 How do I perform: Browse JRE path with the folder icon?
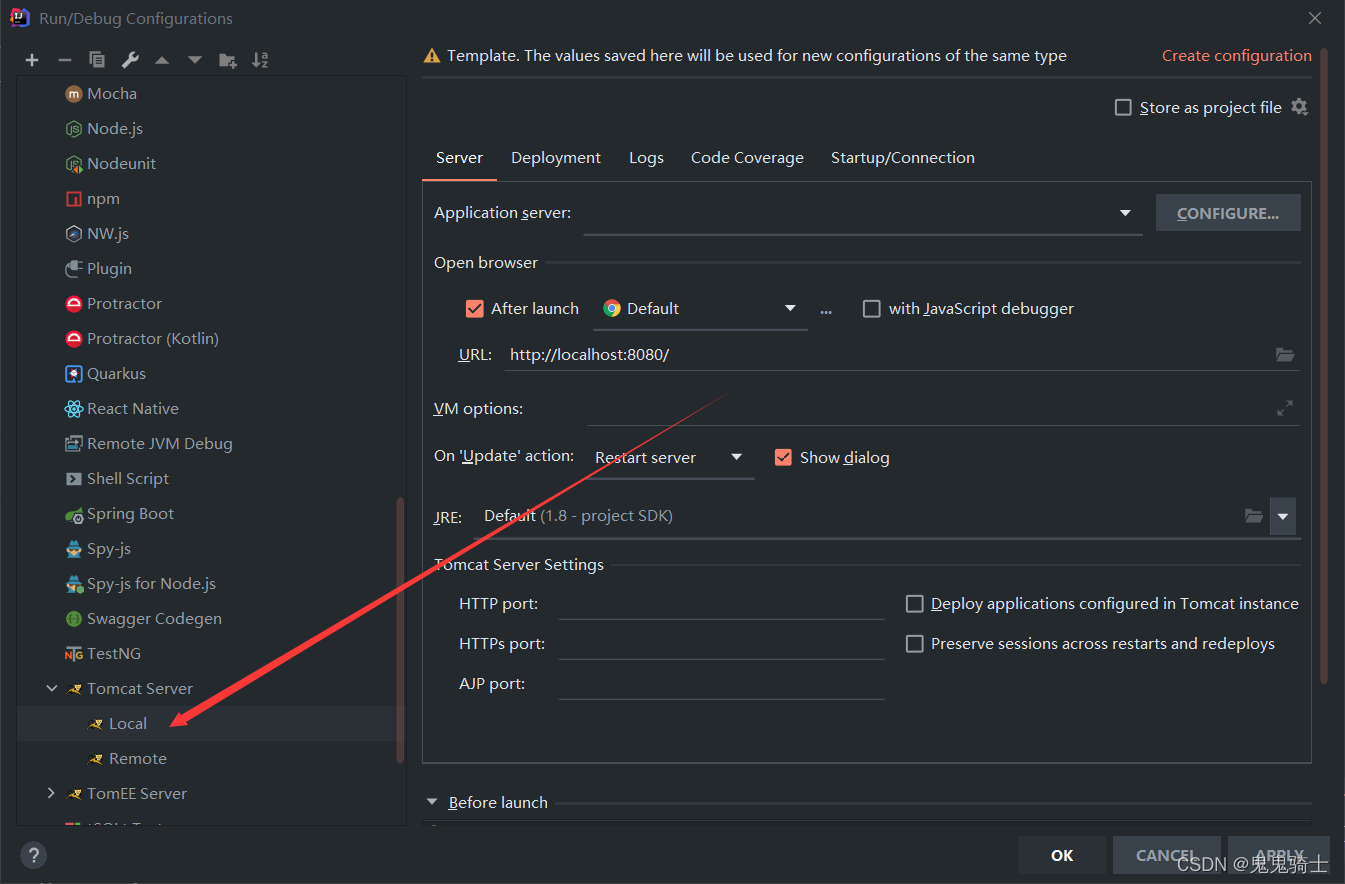(1253, 516)
